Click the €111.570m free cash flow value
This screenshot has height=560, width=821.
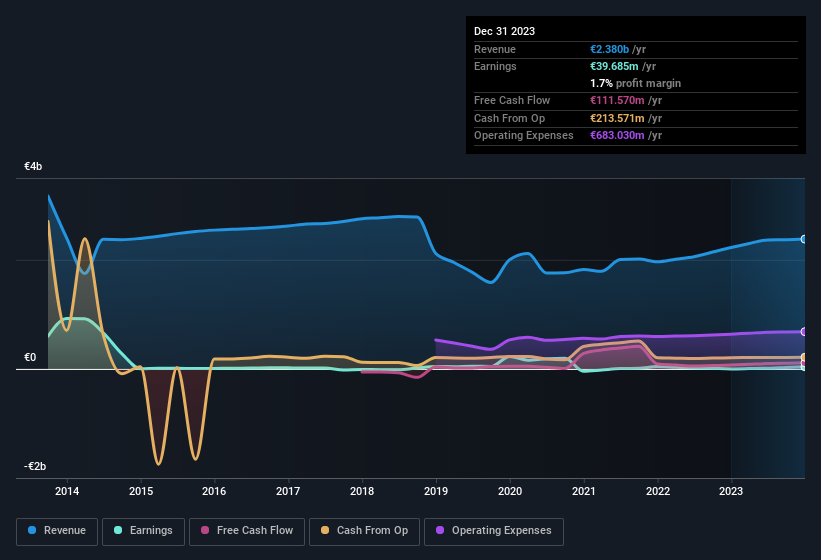617,100
